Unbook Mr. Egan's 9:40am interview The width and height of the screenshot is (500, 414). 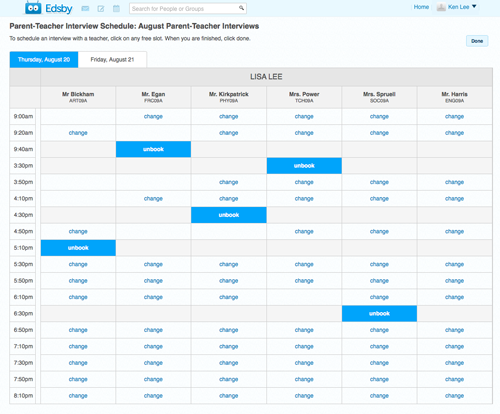153,149
